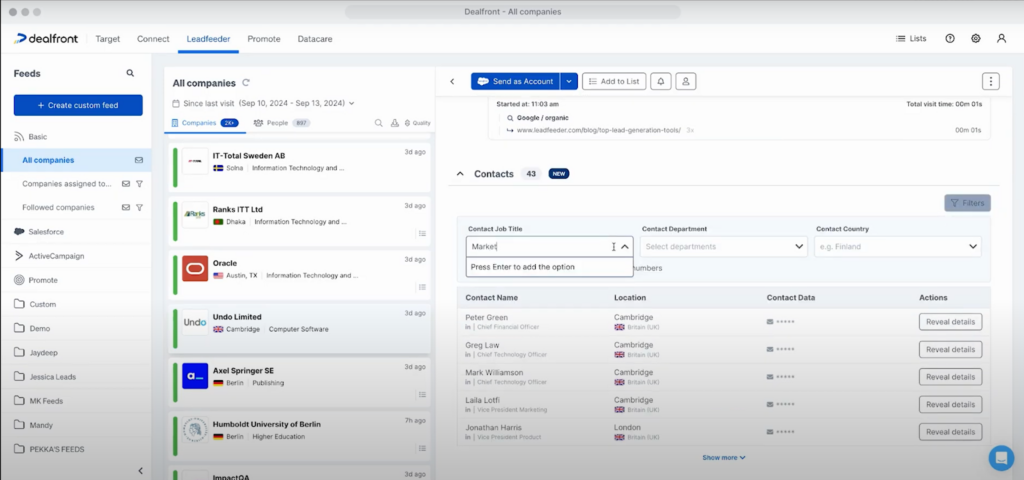Open the help question mark icon

950,39
